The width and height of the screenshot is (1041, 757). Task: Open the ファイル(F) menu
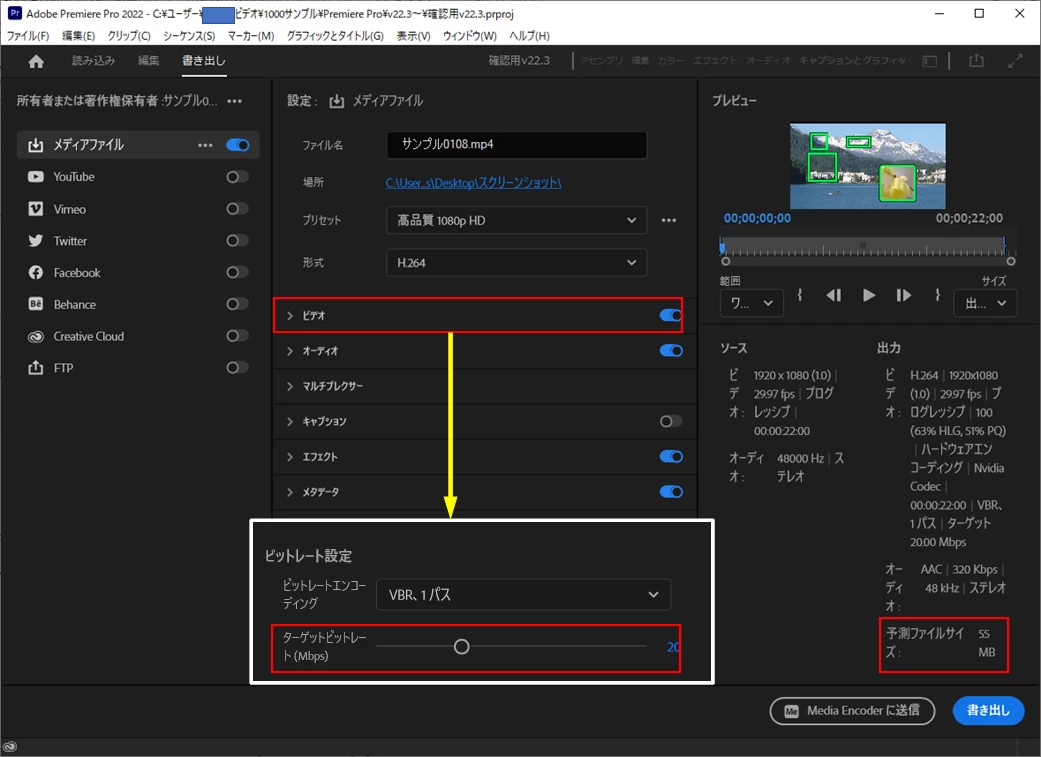click(28, 36)
